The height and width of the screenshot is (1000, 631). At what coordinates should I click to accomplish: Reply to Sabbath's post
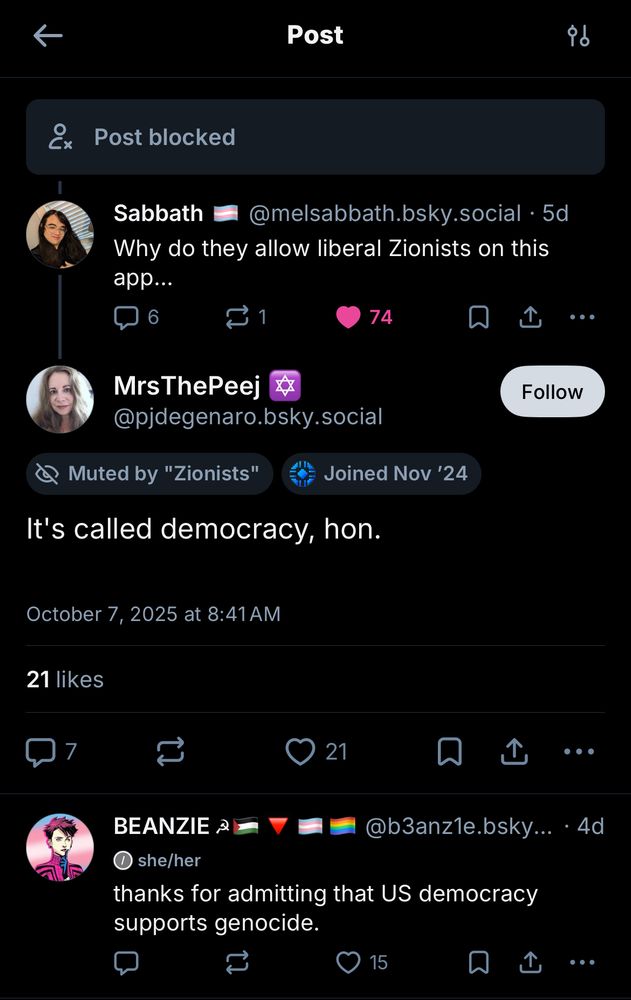tap(126, 317)
